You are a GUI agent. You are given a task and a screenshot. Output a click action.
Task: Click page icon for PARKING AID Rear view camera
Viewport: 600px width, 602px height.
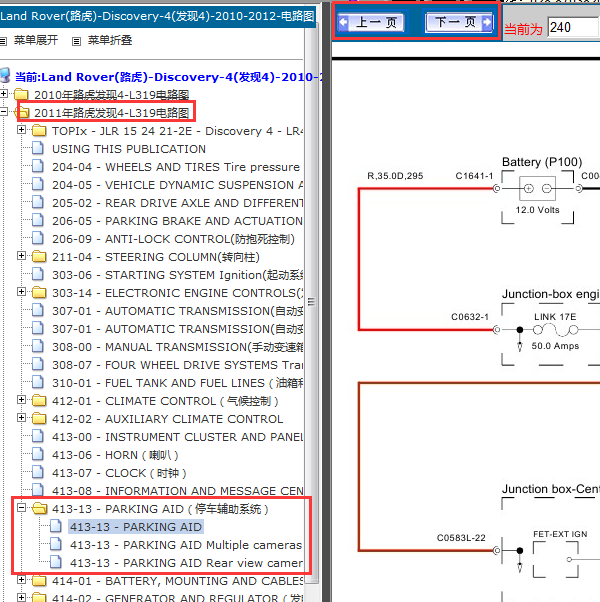click(x=56, y=562)
